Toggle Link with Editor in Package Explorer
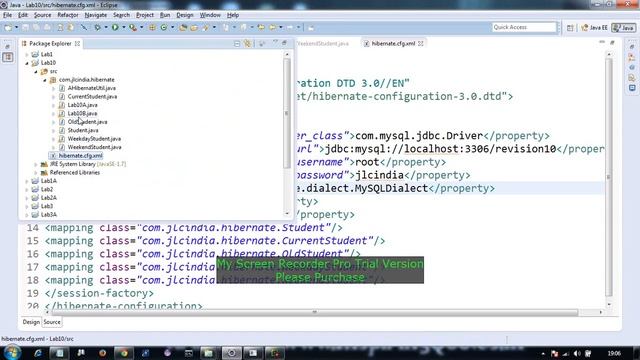This screenshot has width=640, height=360. (247, 44)
